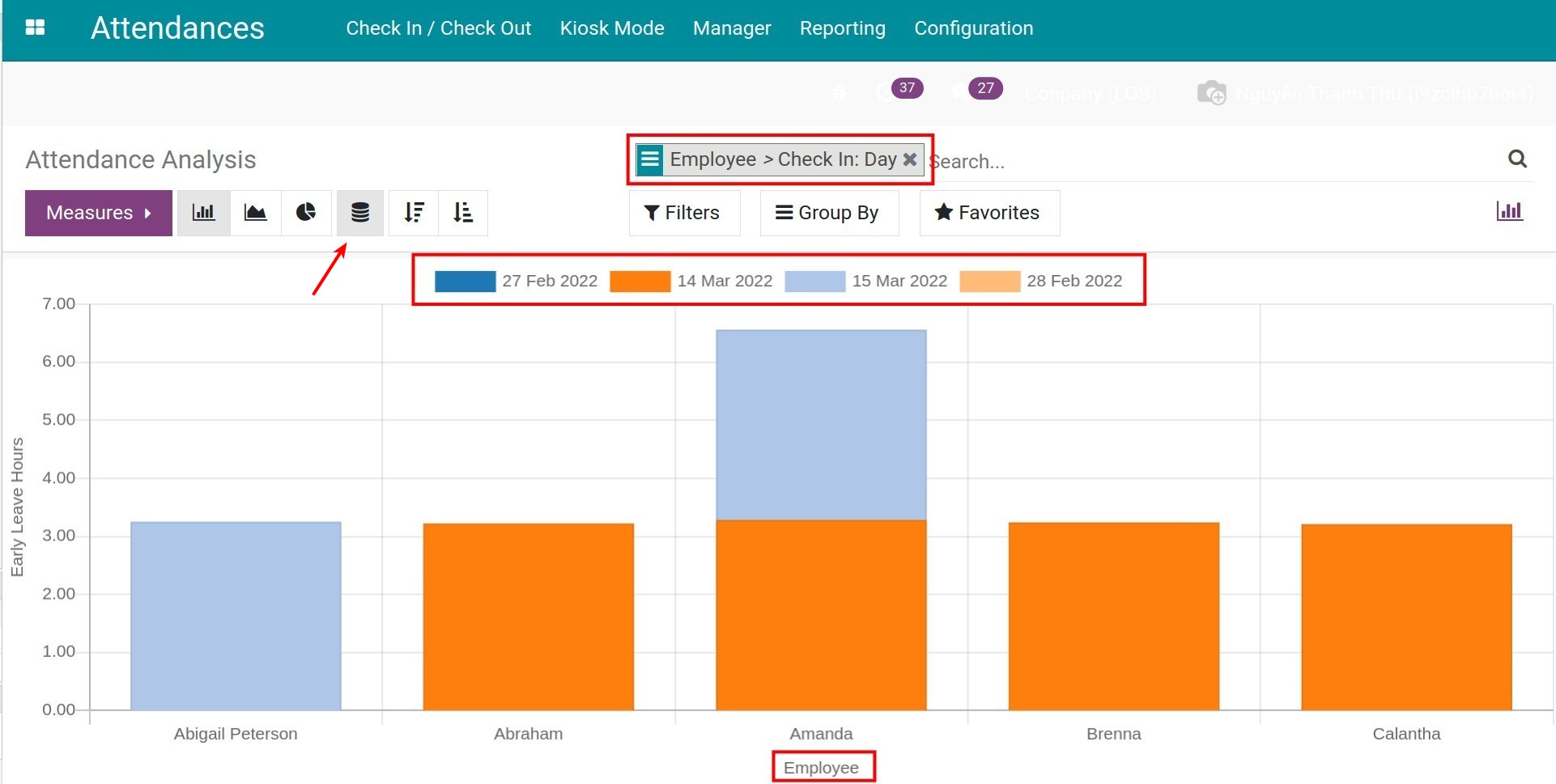Select graph view switcher on right
Image resolution: width=1556 pixels, height=784 pixels.
[1509, 211]
